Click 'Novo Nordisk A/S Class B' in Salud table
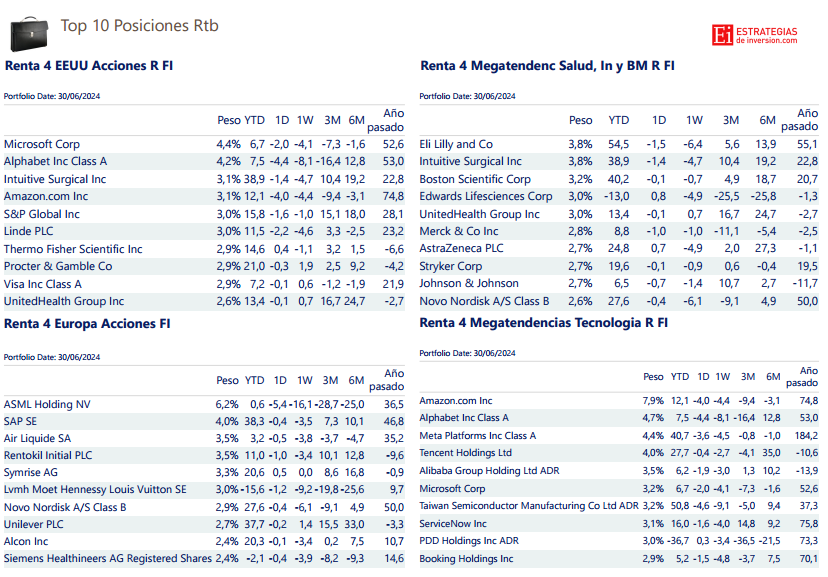The width and height of the screenshot is (828, 577). pyautogui.click(x=484, y=301)
